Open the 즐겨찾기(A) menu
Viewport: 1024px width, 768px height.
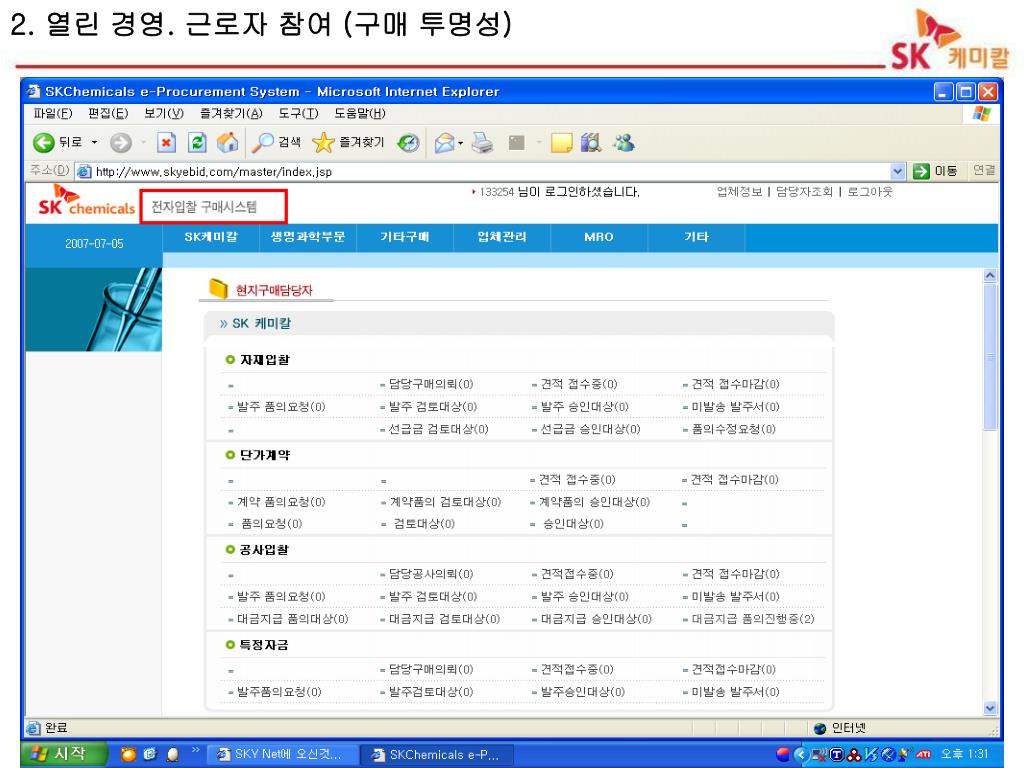(x=231, y=114)
